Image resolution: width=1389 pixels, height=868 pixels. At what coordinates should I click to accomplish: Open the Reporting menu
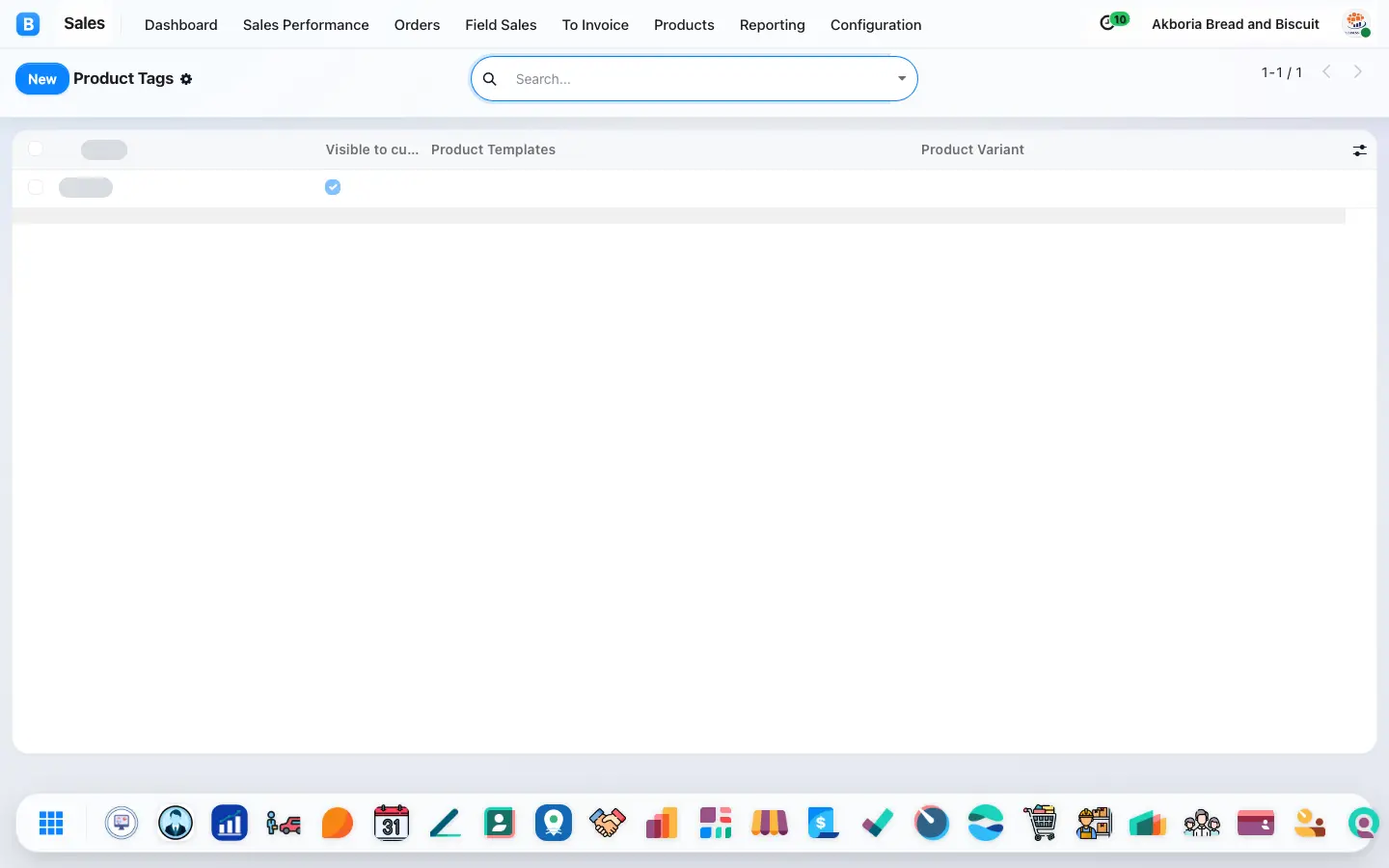[772, 25]
